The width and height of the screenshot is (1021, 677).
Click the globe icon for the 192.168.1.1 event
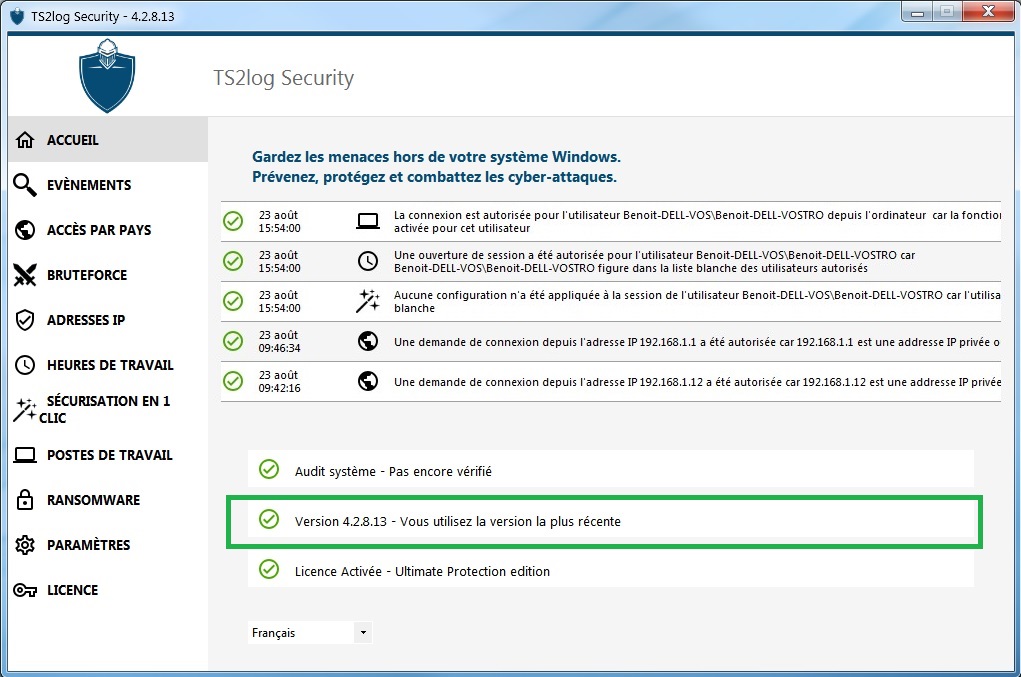tap(368, 341)
